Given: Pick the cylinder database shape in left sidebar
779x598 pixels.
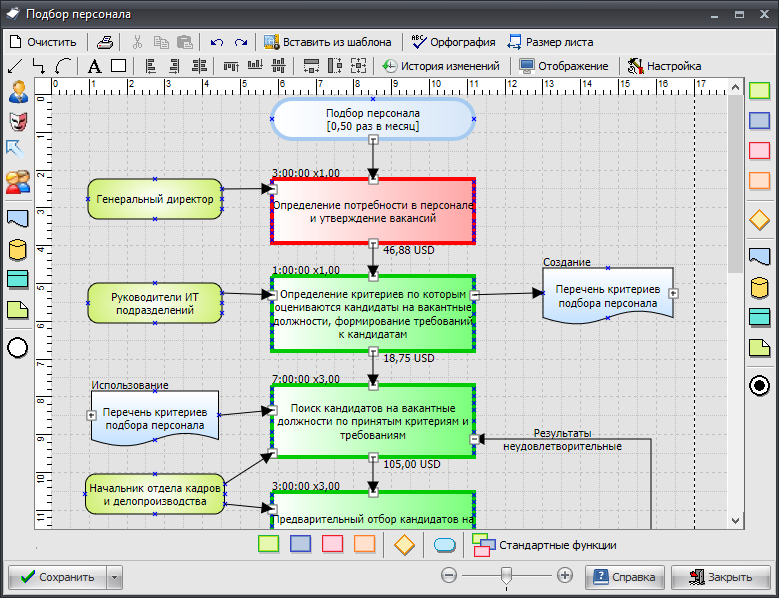Looking at the screenshot, I should click(x=18, y=249).
